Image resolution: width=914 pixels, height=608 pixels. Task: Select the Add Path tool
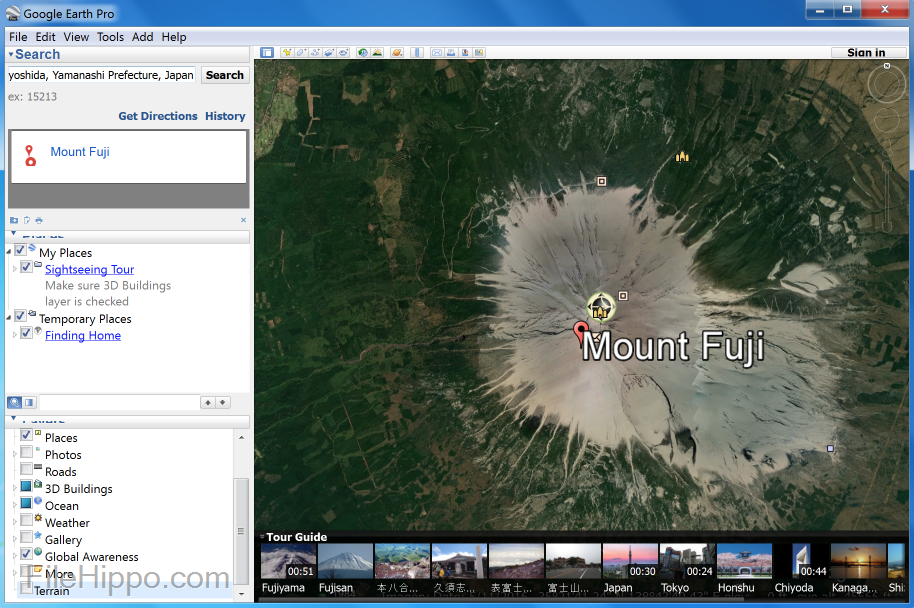coord(315,52)
